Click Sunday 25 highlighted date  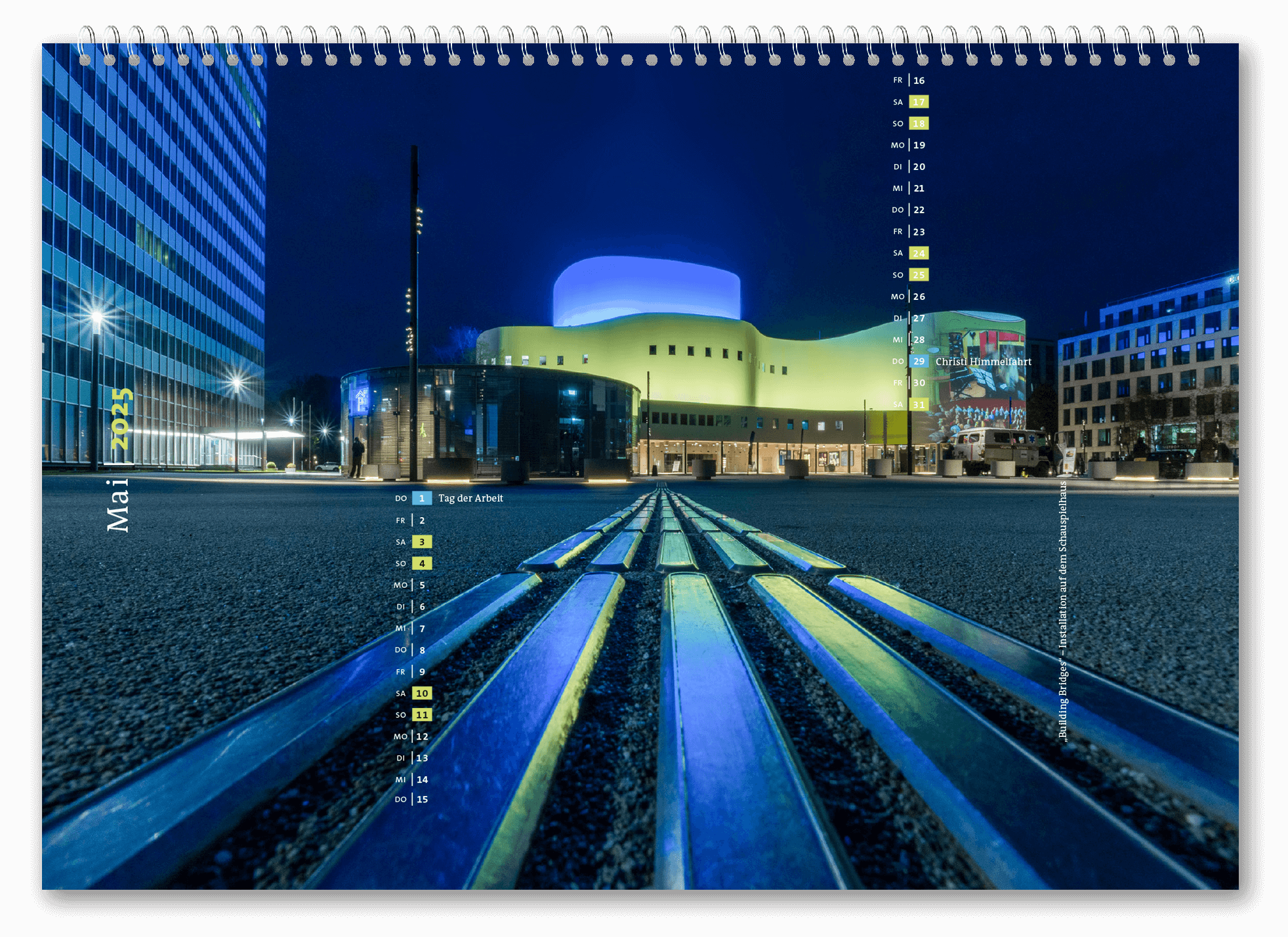point(919,275)
